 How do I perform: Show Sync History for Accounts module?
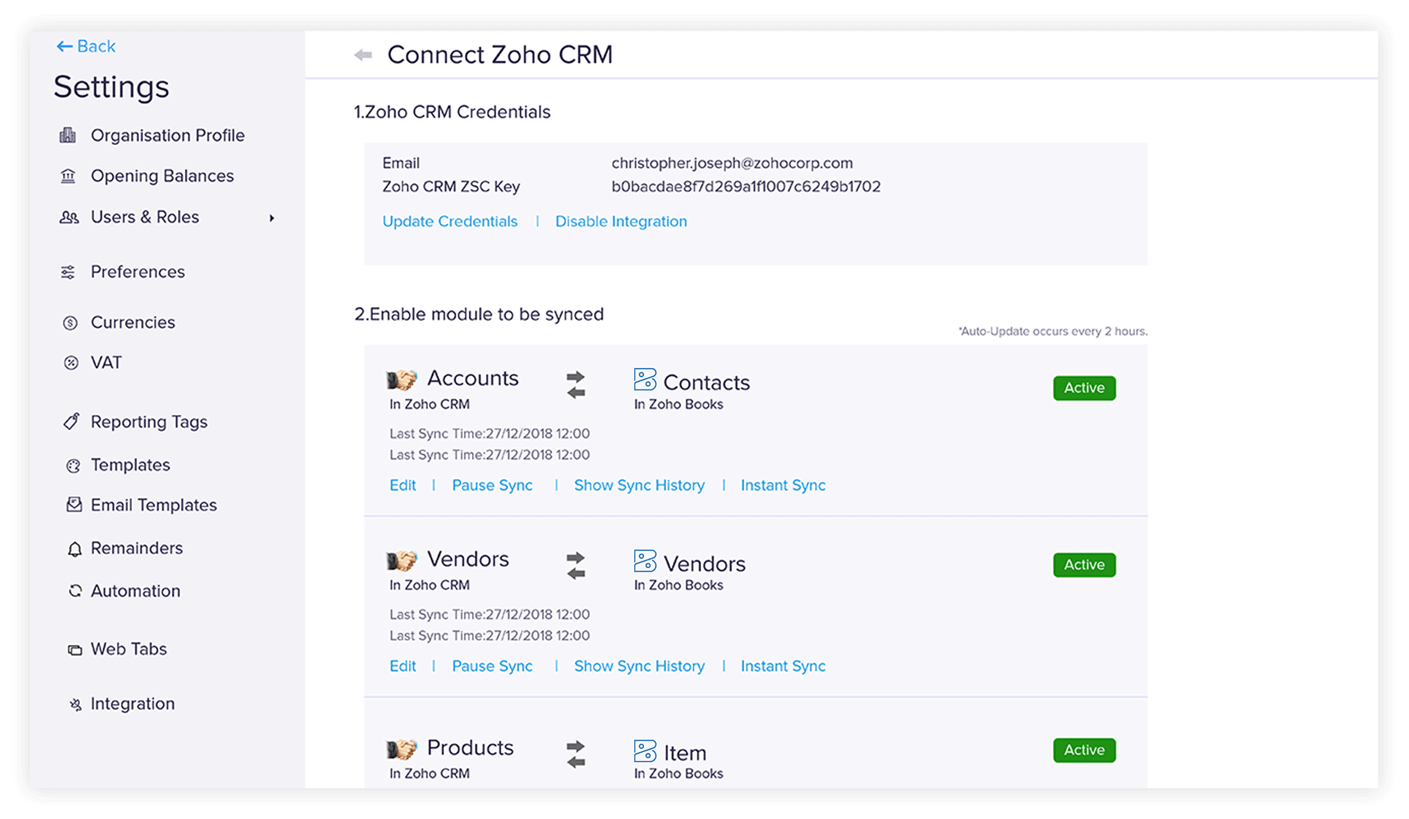coord(639,486)
